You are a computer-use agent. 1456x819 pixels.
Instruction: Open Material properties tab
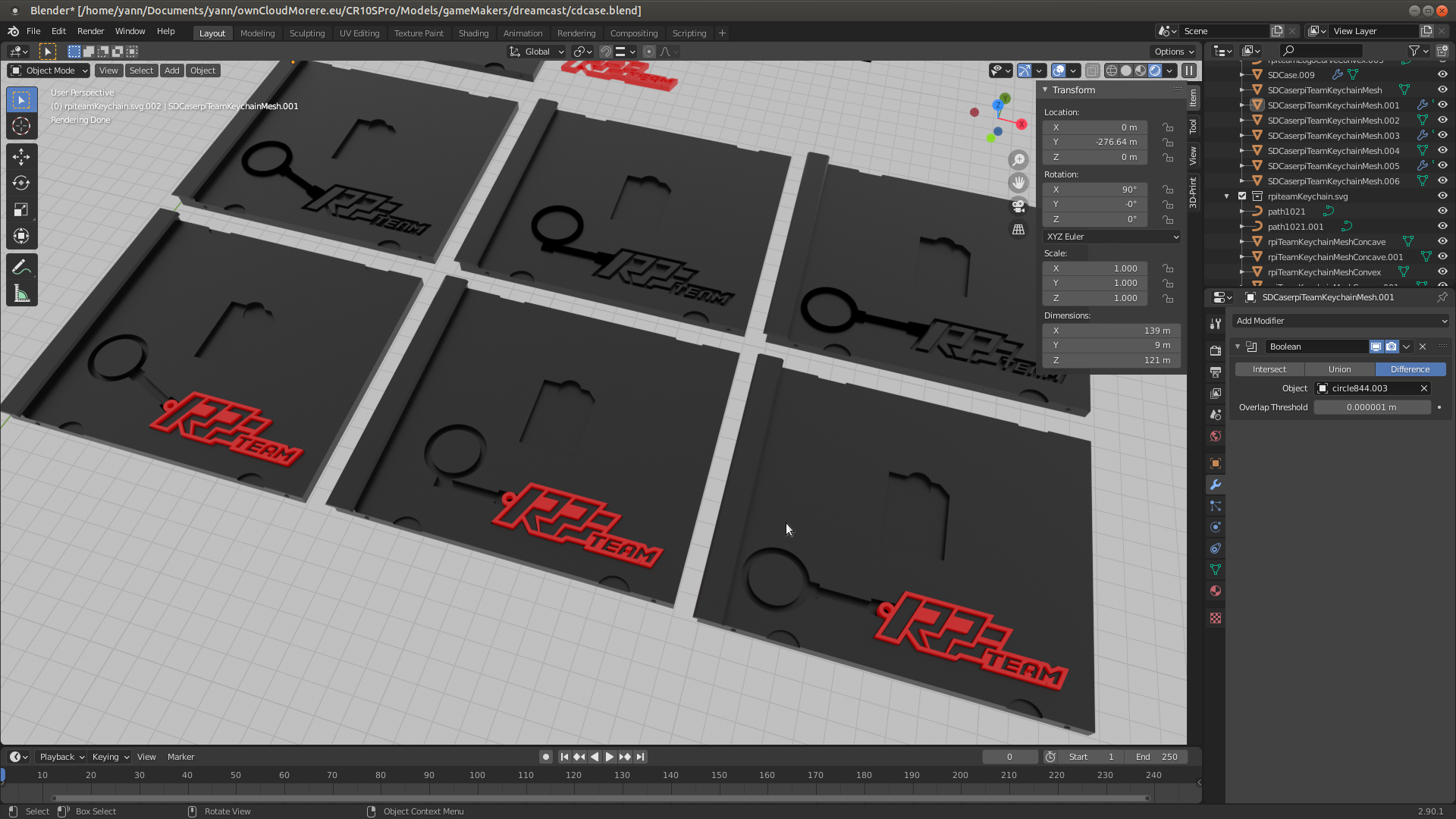[x=1216, y=591]
